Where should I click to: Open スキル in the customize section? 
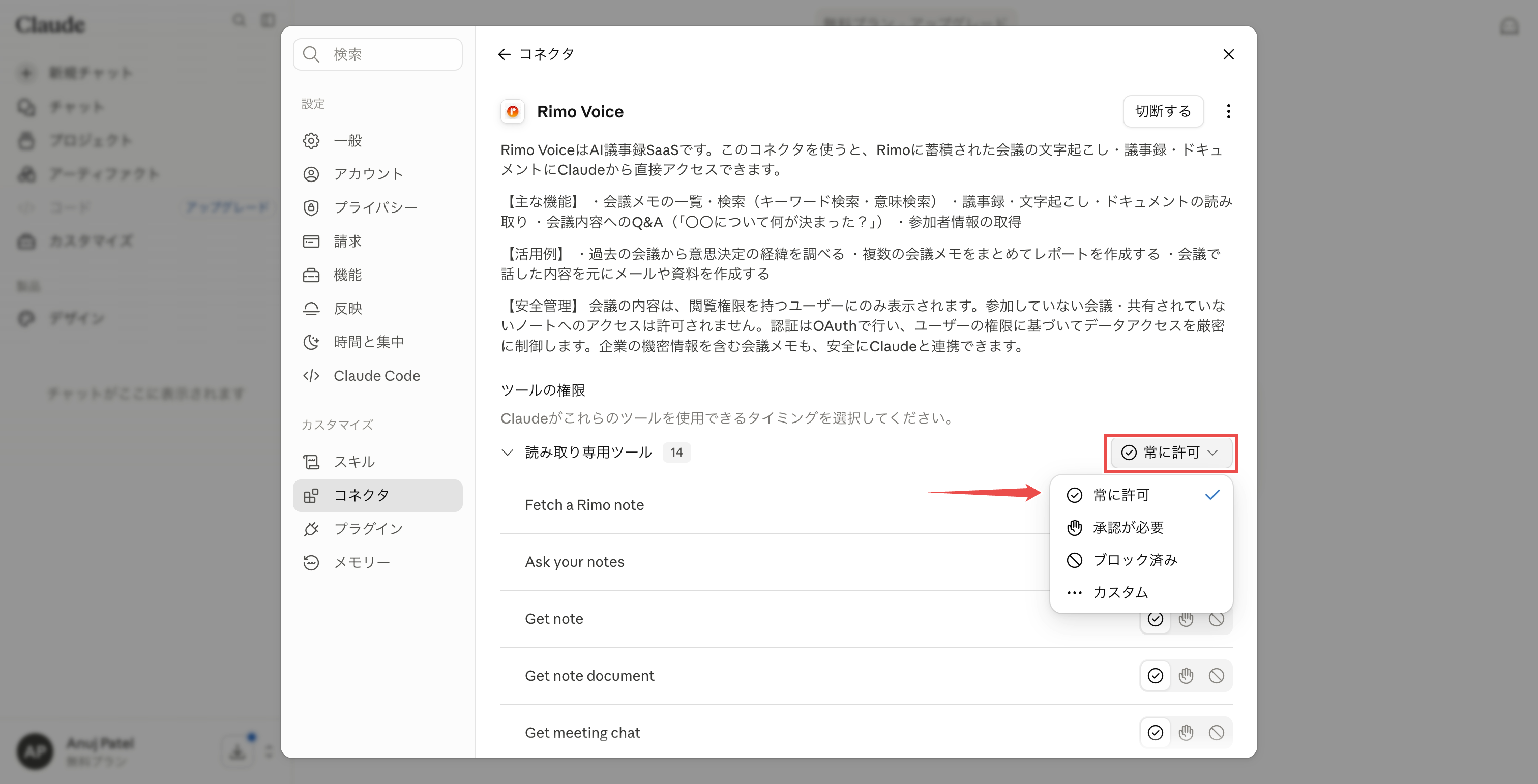tap(377, 462)
